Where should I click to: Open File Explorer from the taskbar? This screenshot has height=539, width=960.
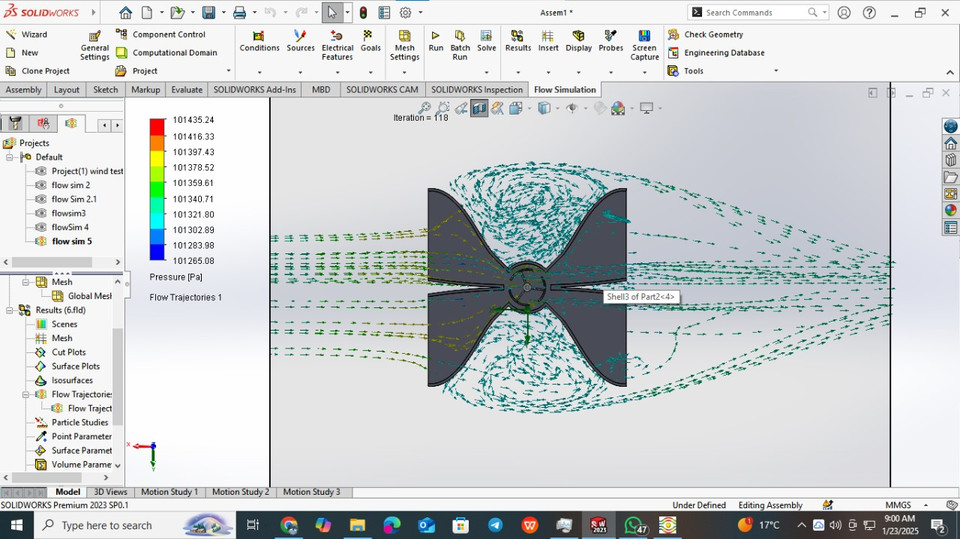[357, 526]
